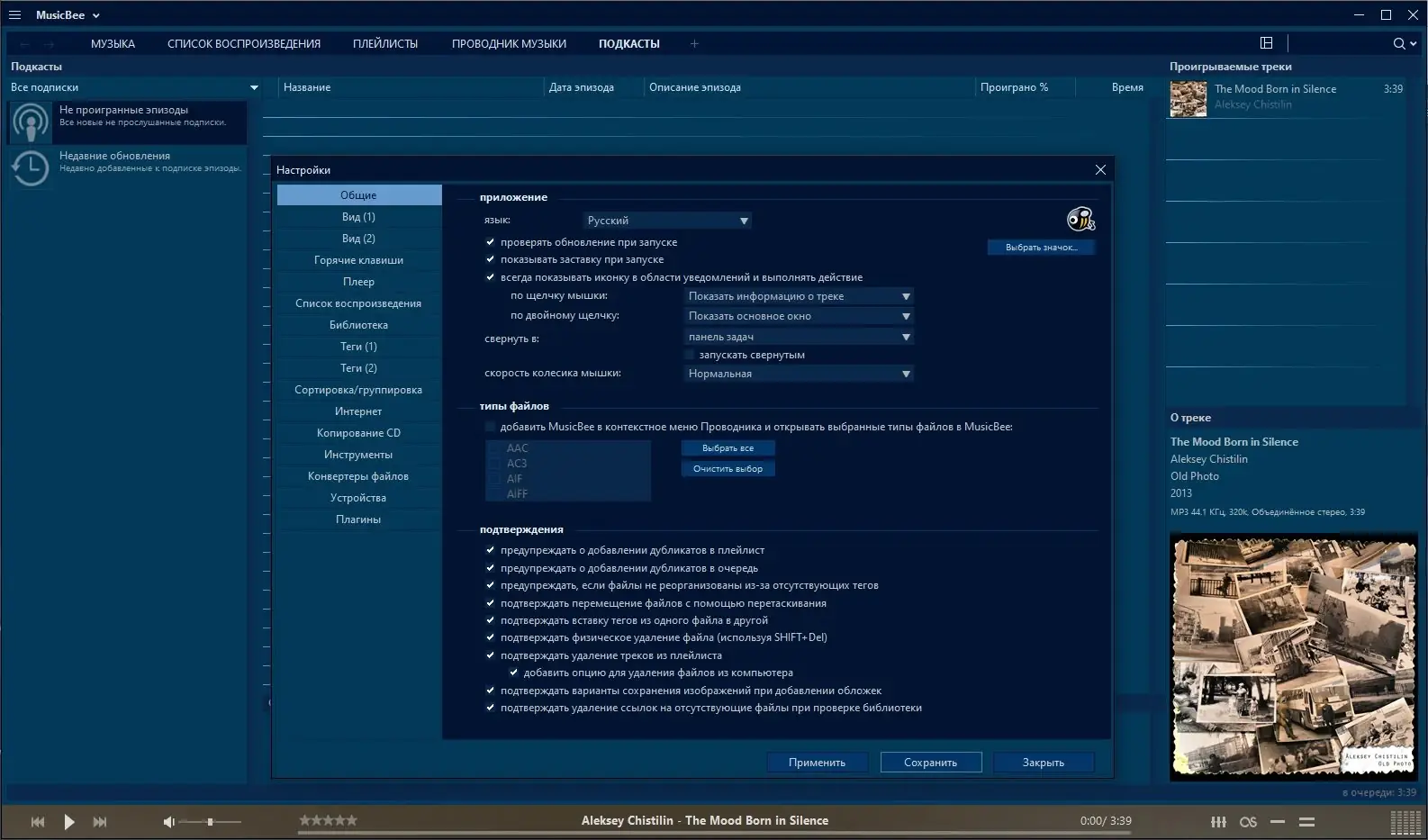Open the panel layout icon in the top bar
Image resolution: width=1428 pixels, height=840 pixels.
(1267, 43)
